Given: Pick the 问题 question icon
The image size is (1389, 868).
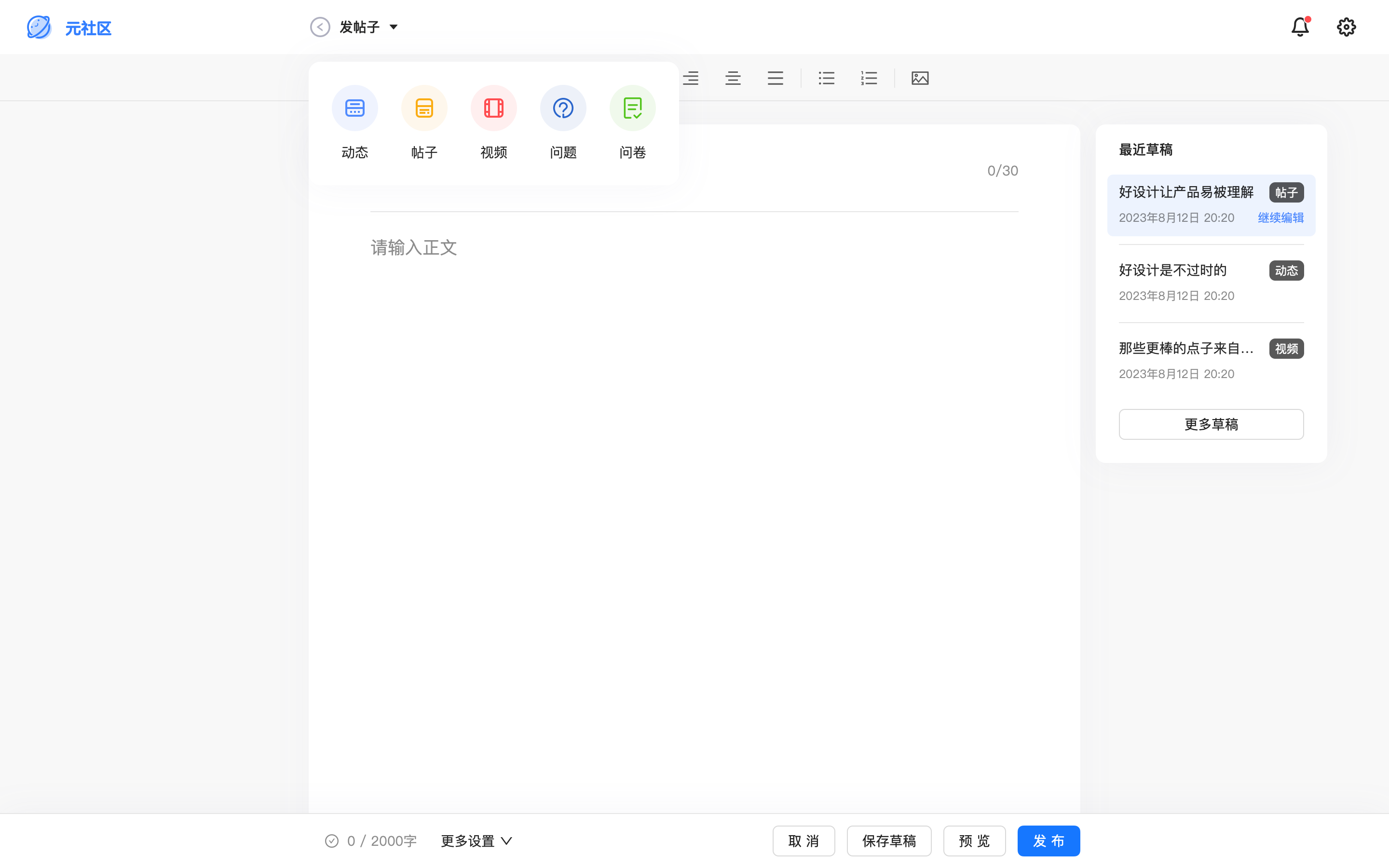Looking at the screenshot, I should (x=563, y=108).
